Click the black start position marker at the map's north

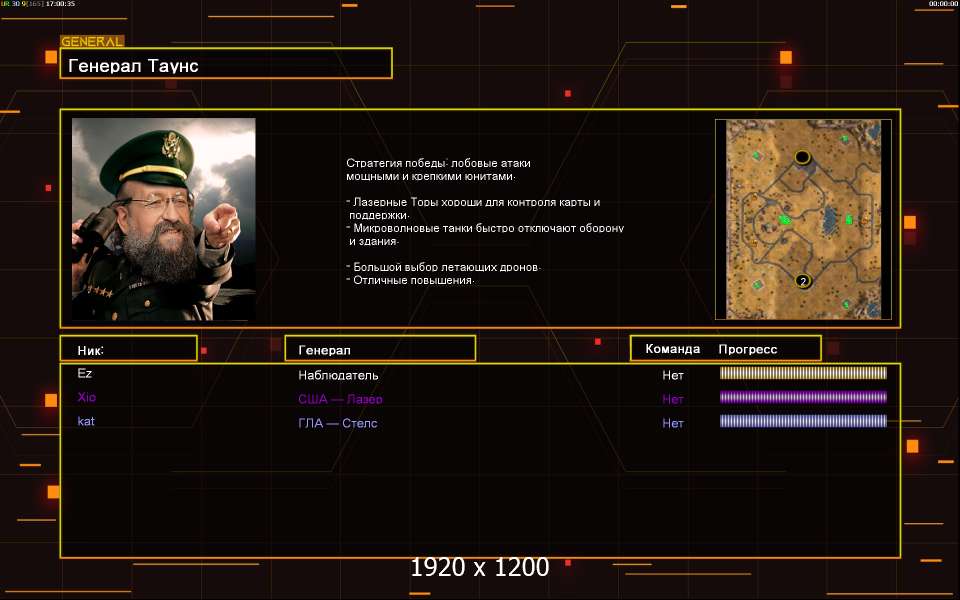click(802, 157)
